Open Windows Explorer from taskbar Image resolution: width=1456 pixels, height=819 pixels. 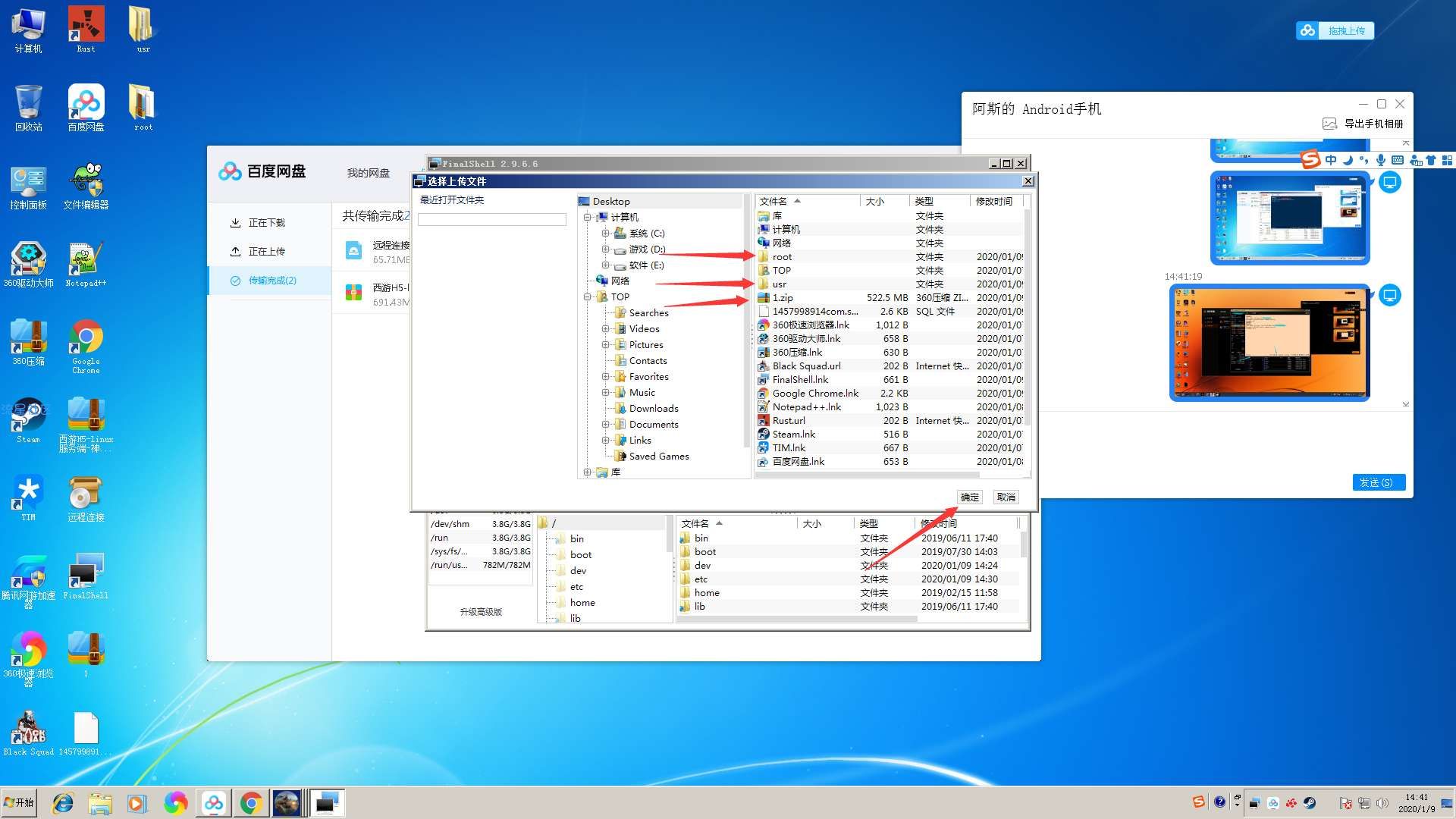point(100,802)
